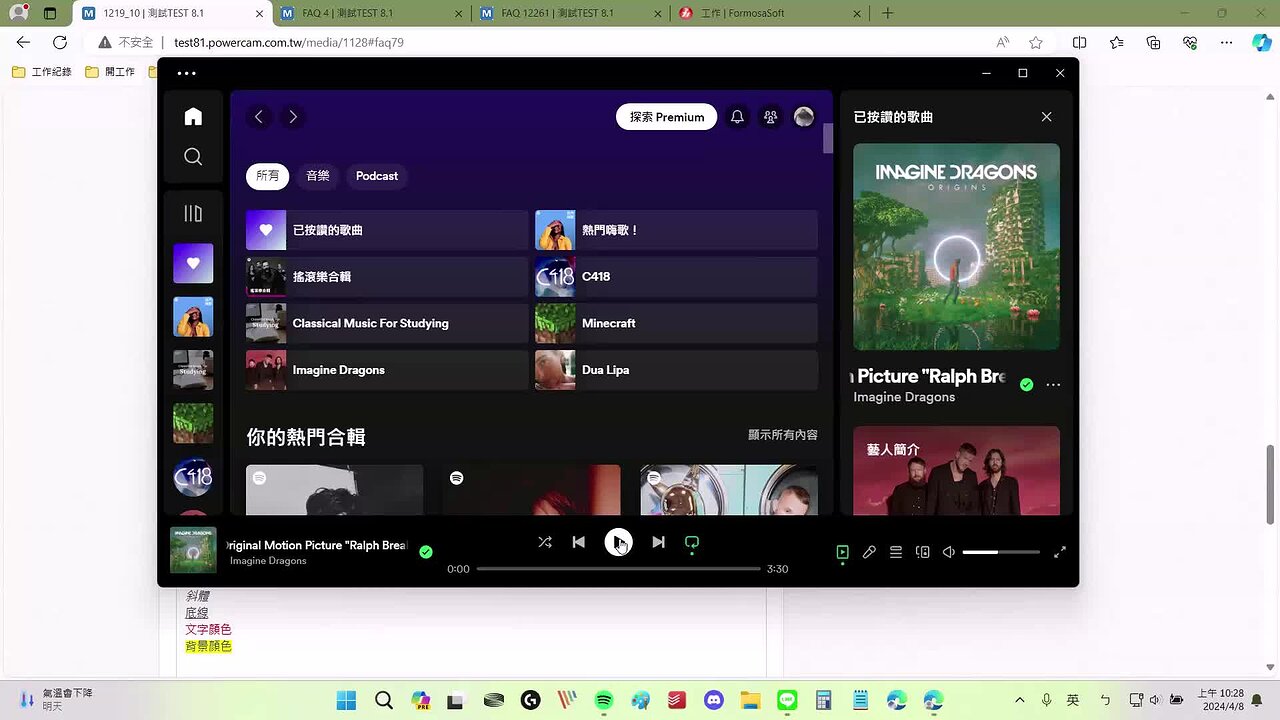Open the Dua Lipa shortcut tile
This screenshot has width=1280, height=720.
676,370
